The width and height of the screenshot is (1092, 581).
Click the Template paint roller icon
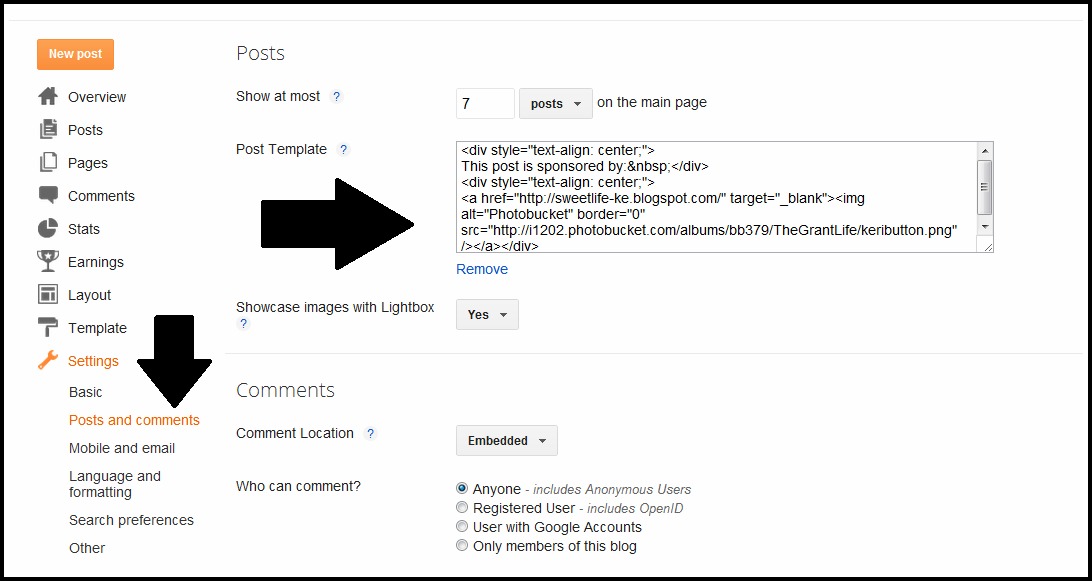click(48, 328)
